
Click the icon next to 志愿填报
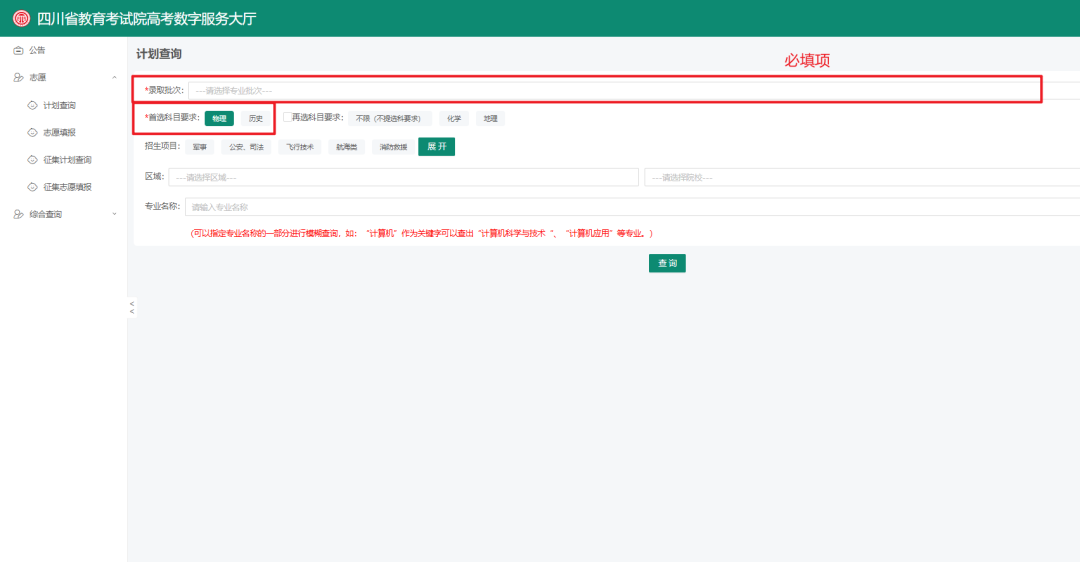pos(32,132)
